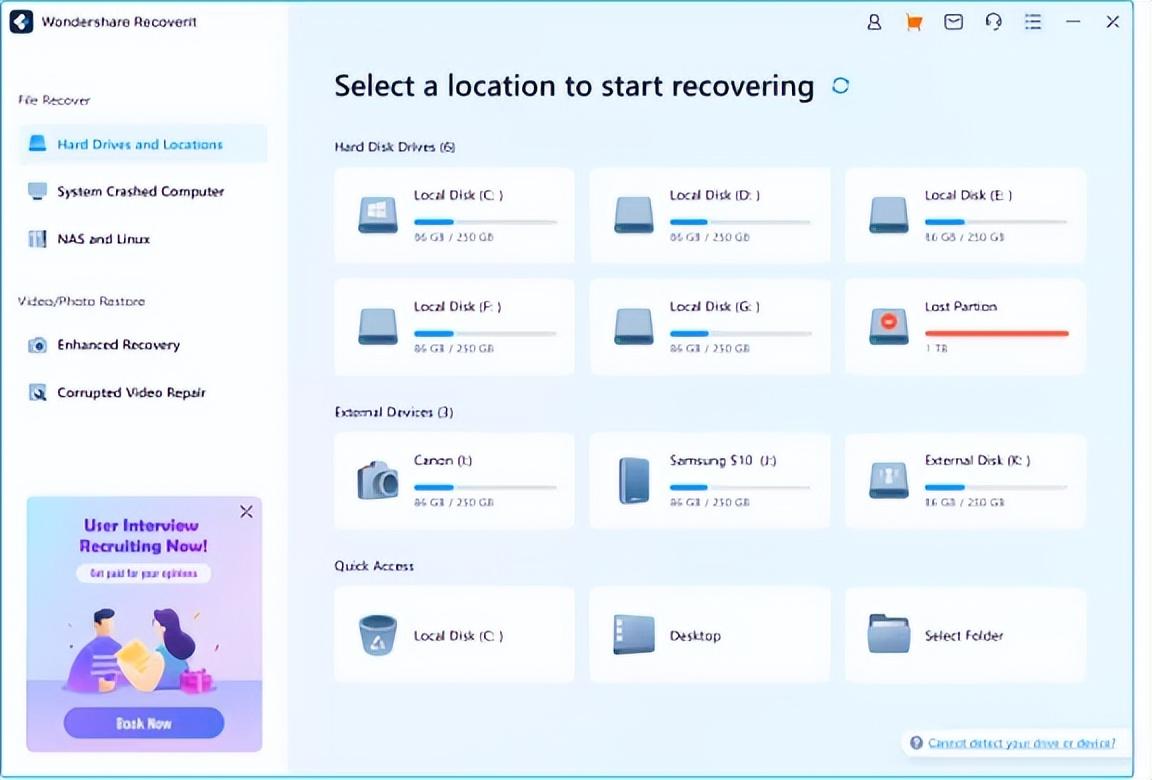Screen dimensions: 1152x780
Task: Select the Recycle Bin quick access tile
Action: click(454, 635)
